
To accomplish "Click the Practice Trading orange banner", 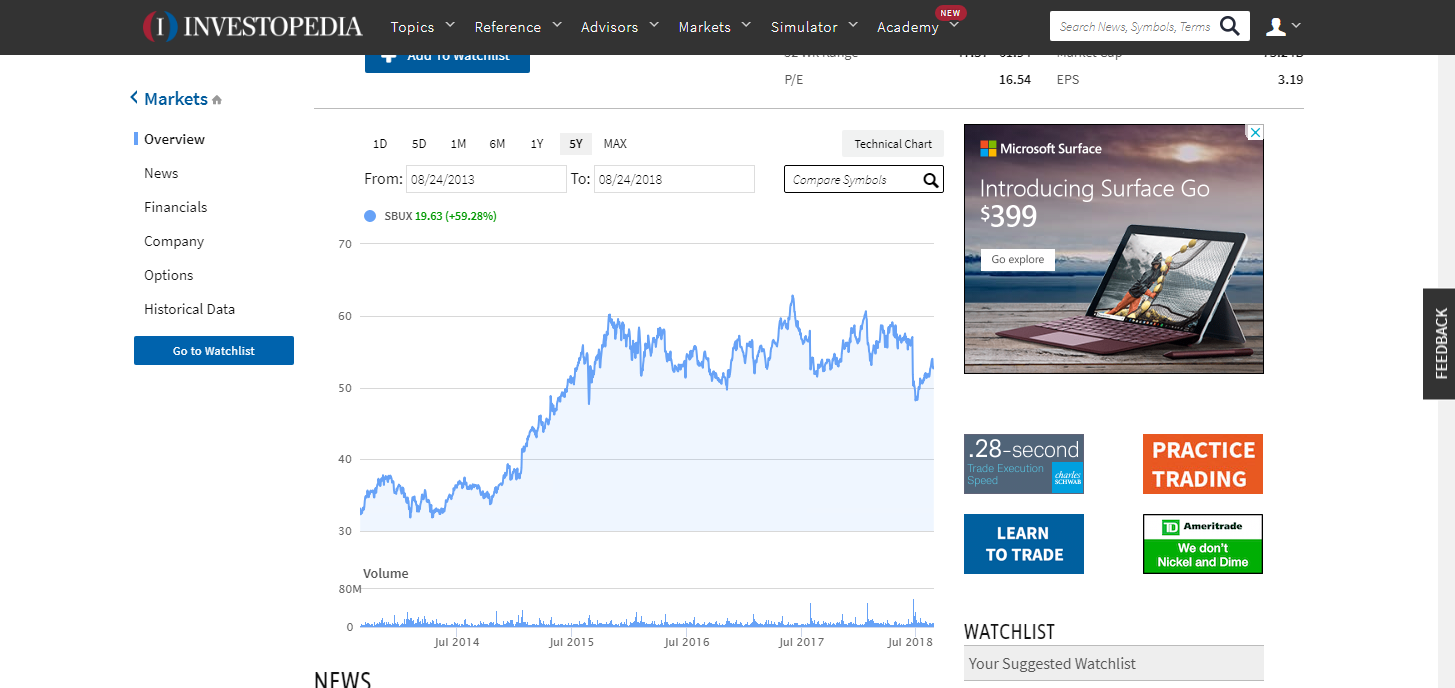I will click(1203, 464).
